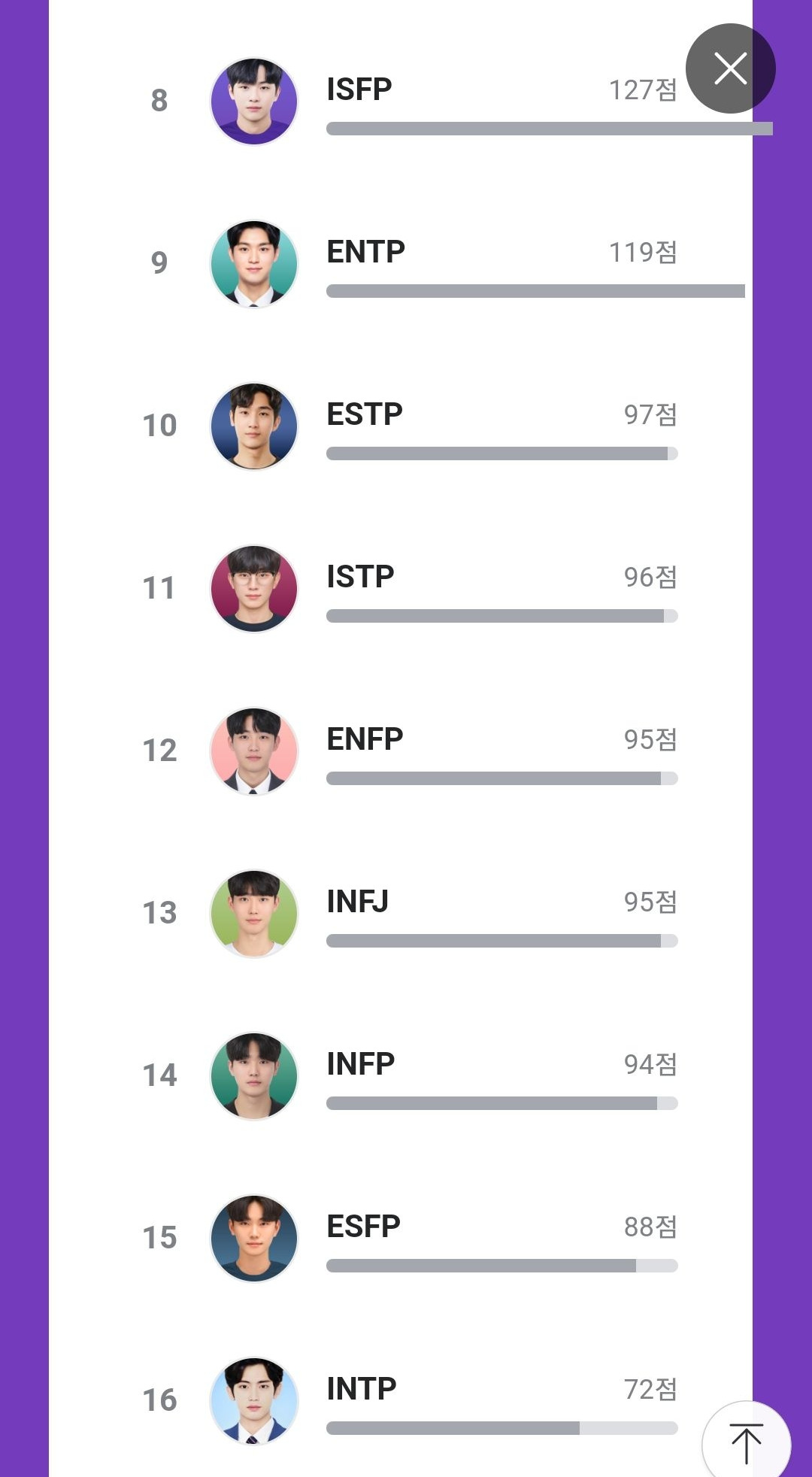Open the INTP avatar at rank 16
Image resolution: width=812 pixels, height=1477 pixels.
point(254,1401)
